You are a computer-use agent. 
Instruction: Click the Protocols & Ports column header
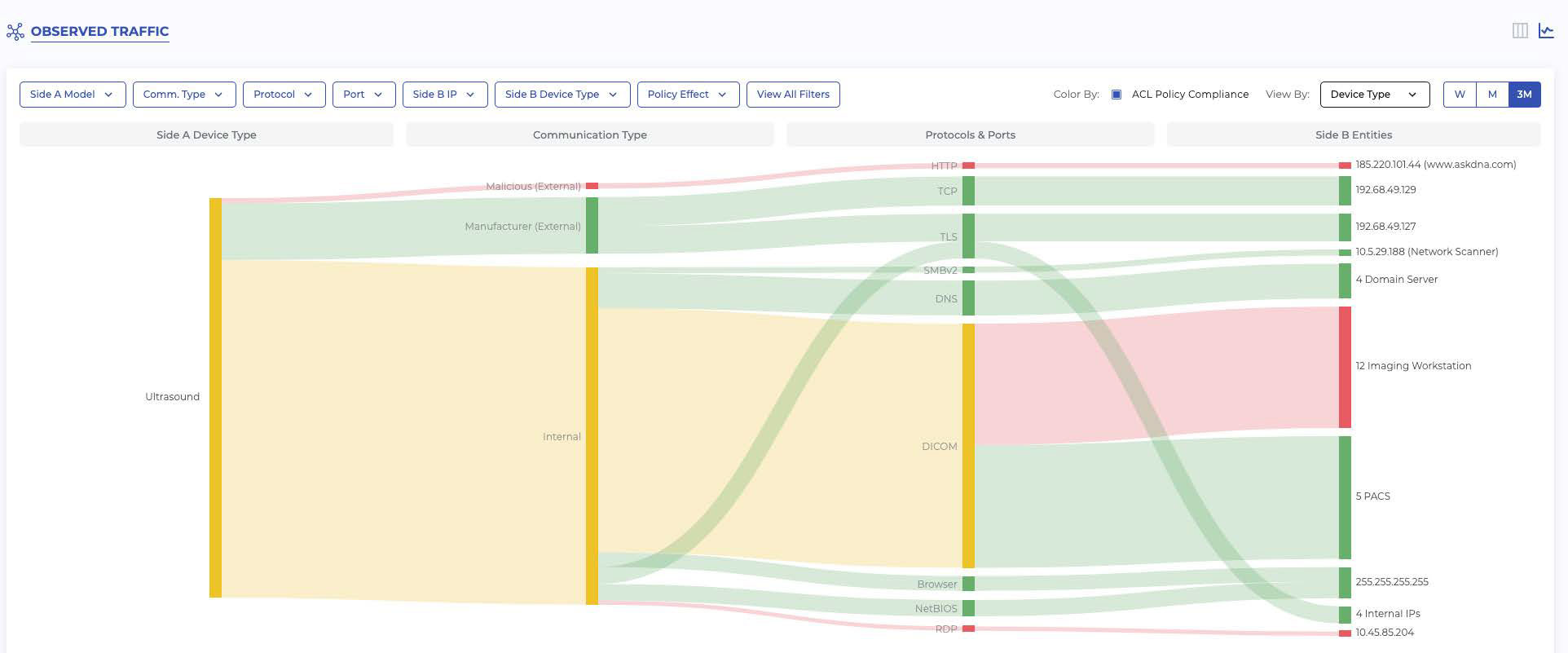971,135
